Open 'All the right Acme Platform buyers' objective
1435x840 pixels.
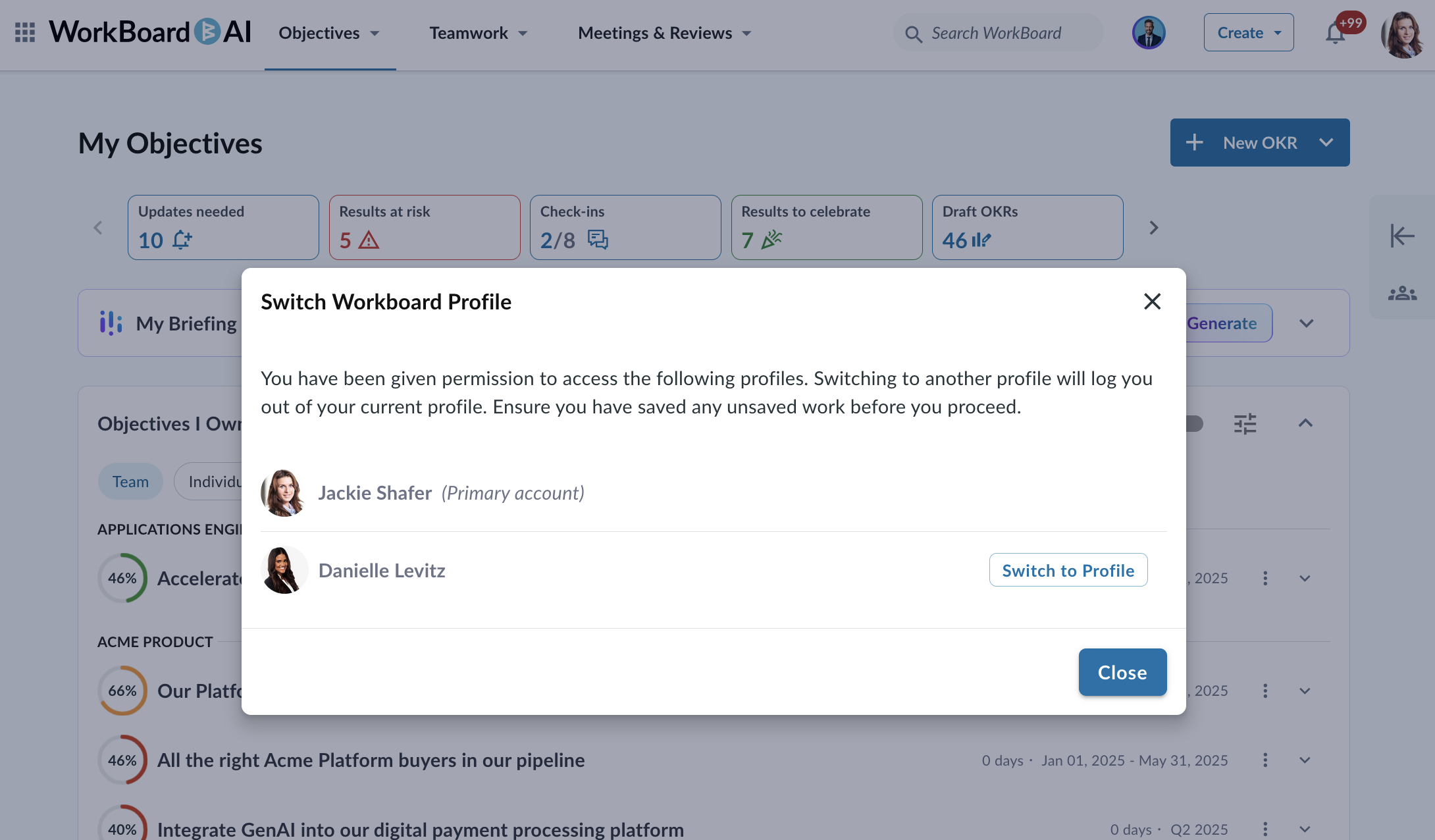point(371,760)
